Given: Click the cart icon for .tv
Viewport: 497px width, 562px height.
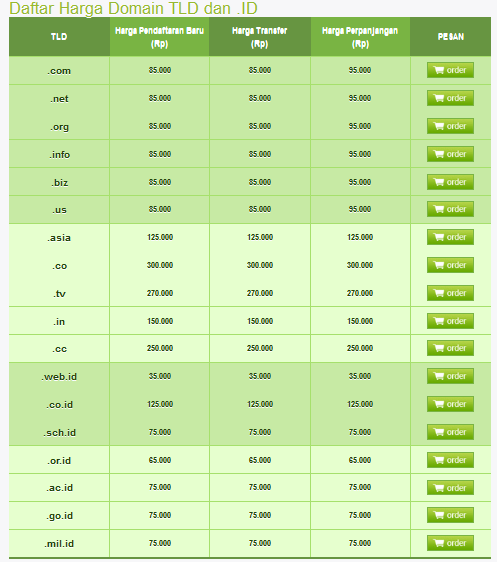Looking at the screenshot, I should [x=439, y=293].
